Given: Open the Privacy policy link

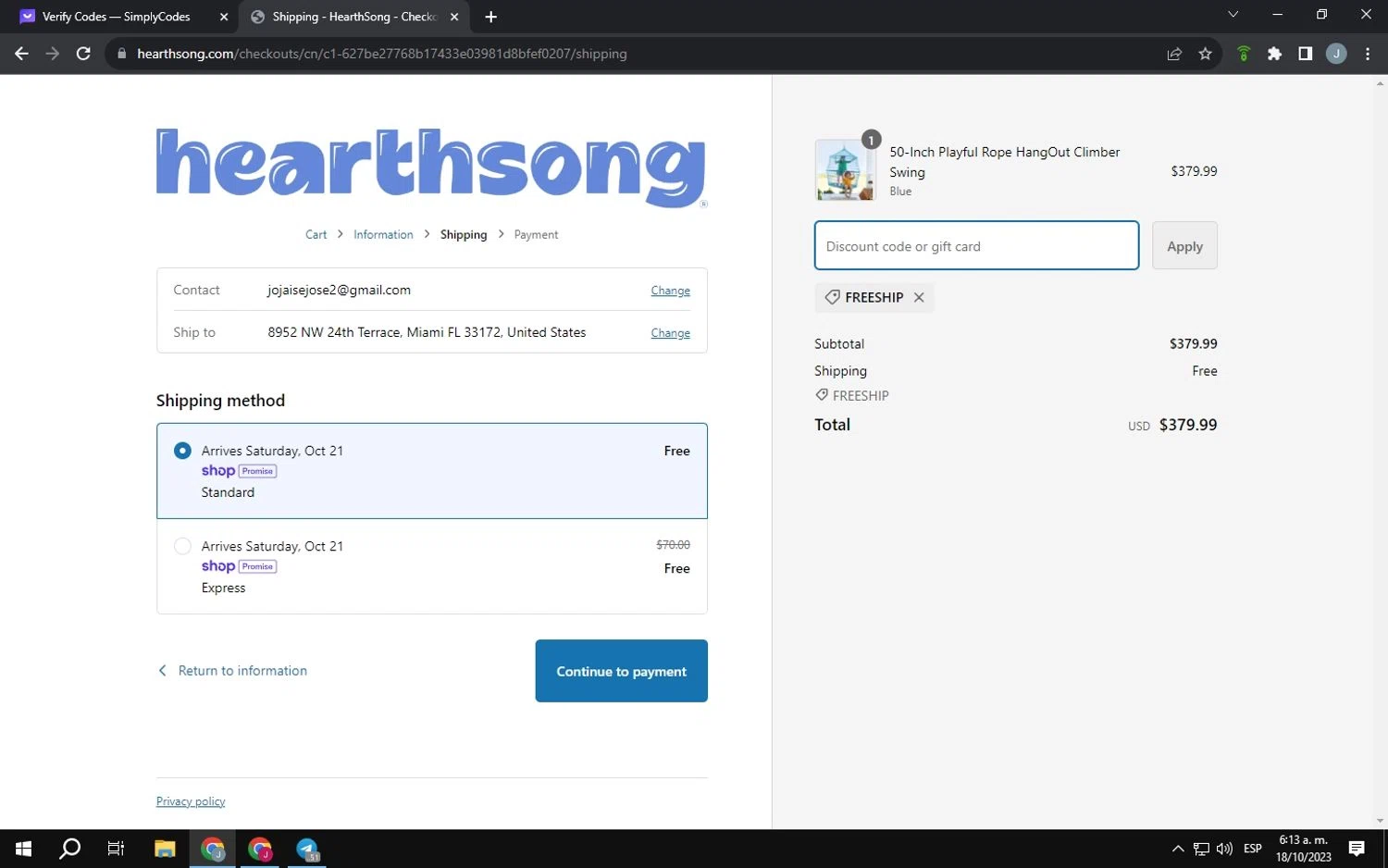Looking at the screenshot, I should point(191,801).
